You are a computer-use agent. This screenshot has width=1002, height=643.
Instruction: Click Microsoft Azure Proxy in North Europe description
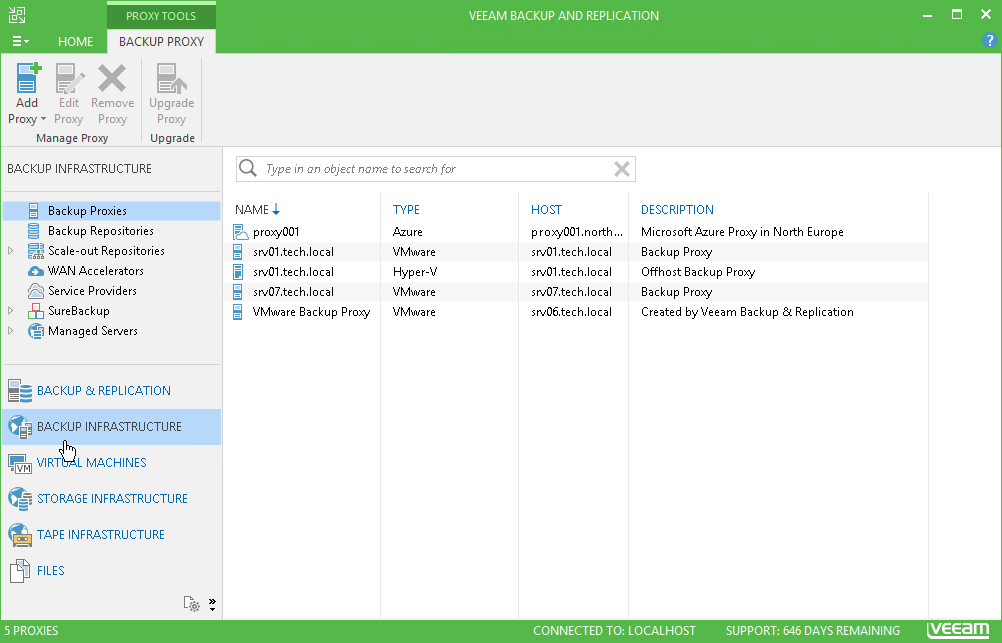[x=742, y=232]
